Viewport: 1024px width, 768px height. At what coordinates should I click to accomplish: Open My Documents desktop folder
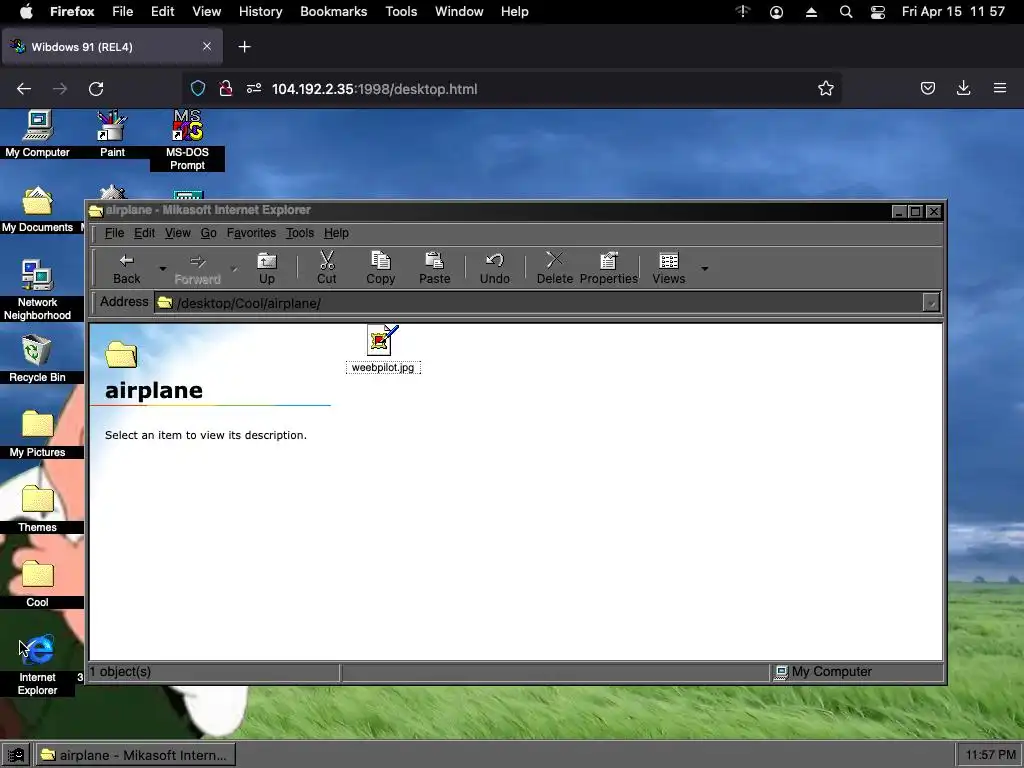coord(37,209)
